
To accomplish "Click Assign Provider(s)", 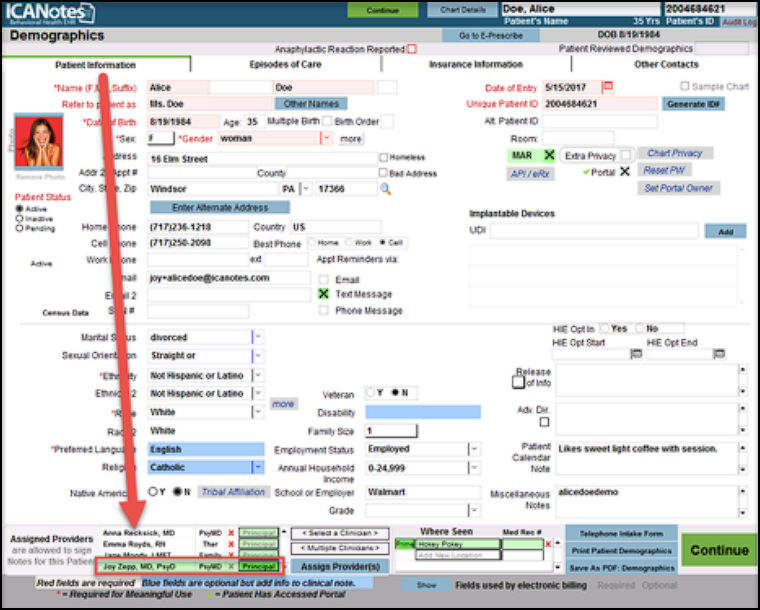I will [x=340, y=566].
